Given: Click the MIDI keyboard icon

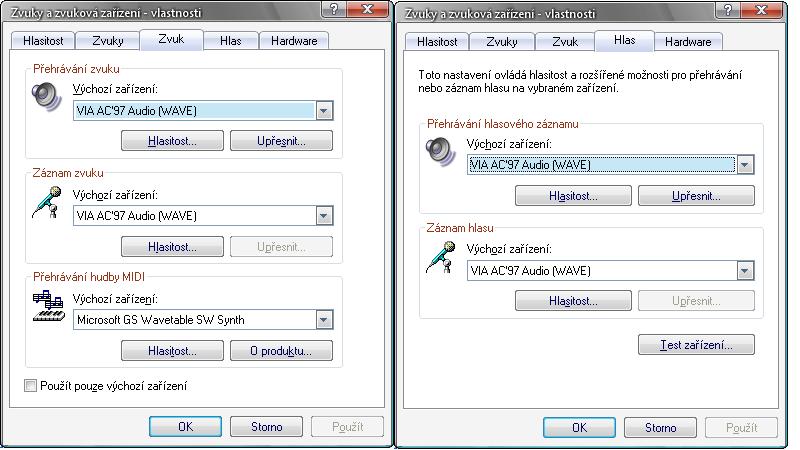Looking at the screenshot, I should click(x=48, y=306).
